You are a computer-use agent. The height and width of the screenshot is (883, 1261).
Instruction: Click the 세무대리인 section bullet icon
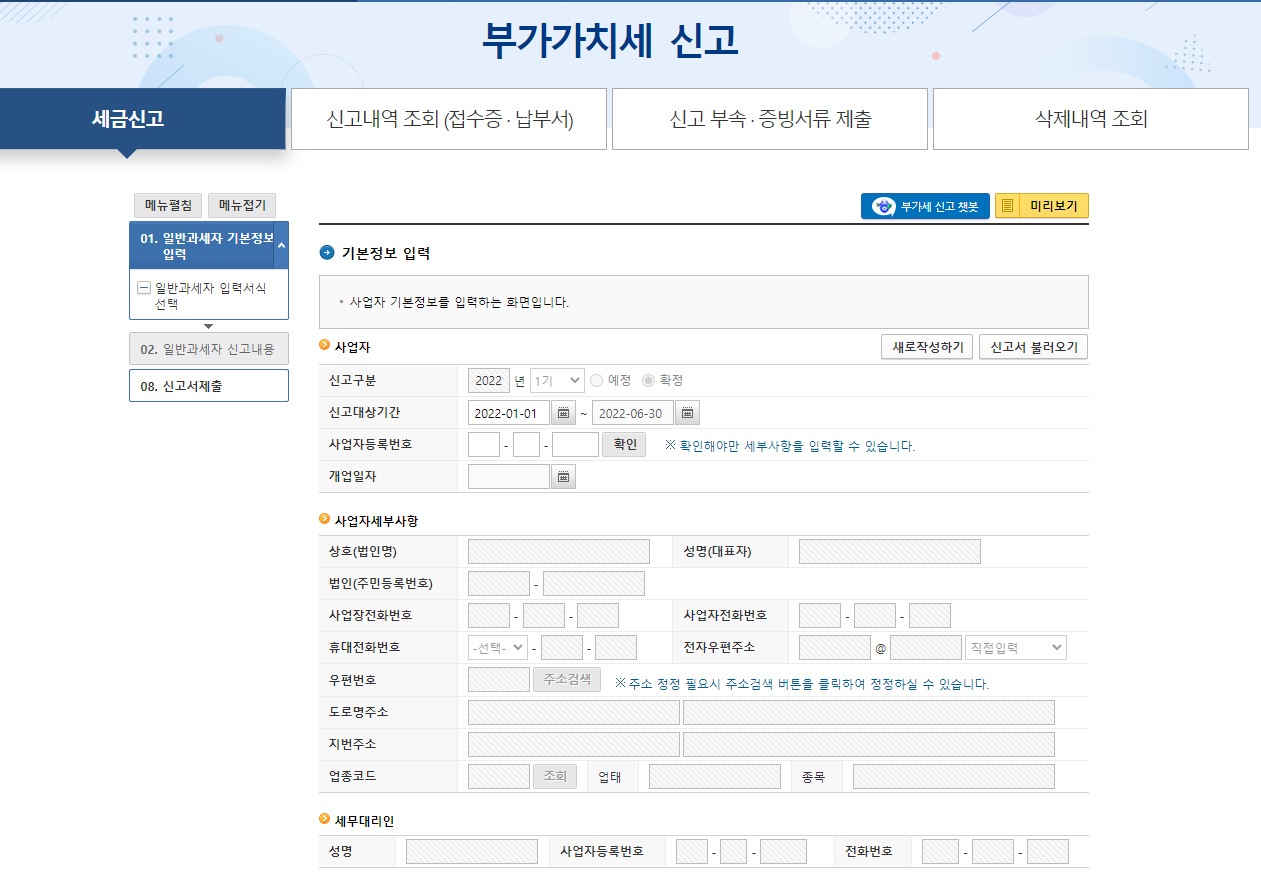click(x=324, y=819)
